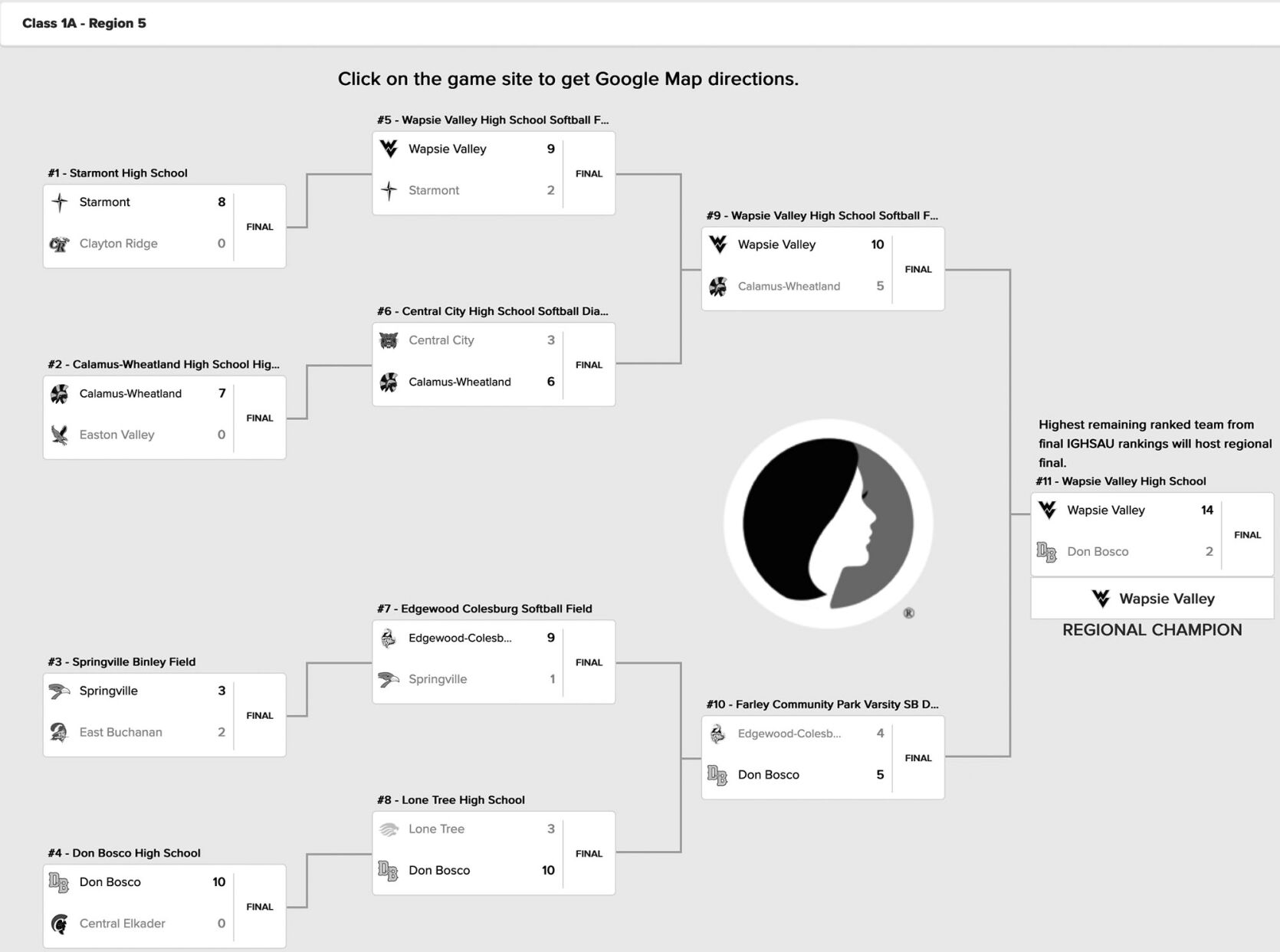The width and height of the screenshot is (1280, 952).
Task: Click the Central Elkader spartan logo
Action: pos(60,924)
